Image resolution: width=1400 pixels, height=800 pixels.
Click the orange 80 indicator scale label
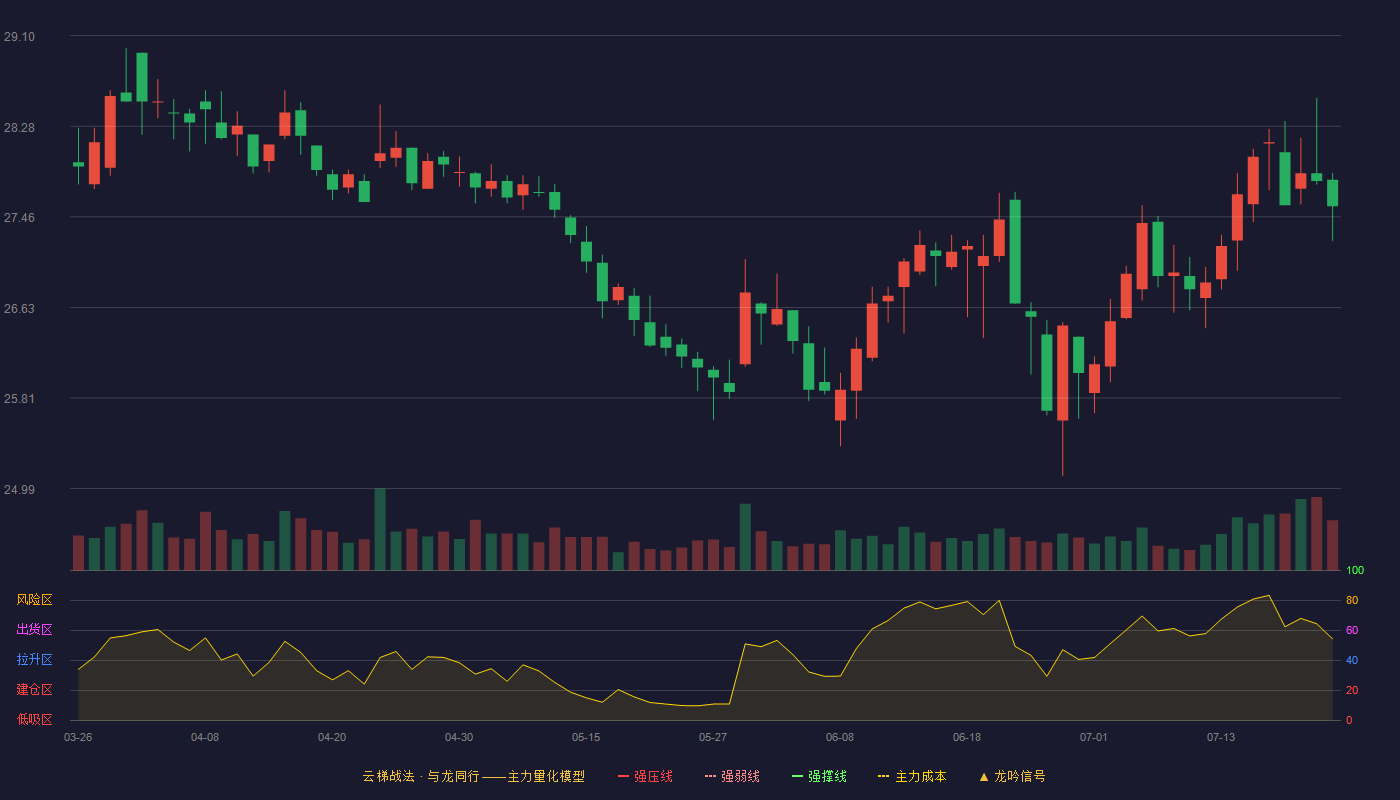[1351, 600]
